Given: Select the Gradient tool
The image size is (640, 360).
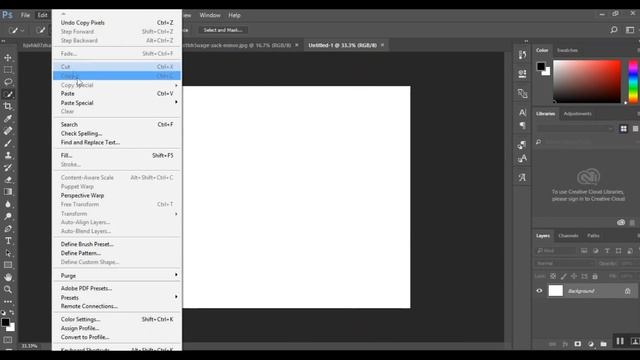Looking at the screenshot, I should pos(8,192).
